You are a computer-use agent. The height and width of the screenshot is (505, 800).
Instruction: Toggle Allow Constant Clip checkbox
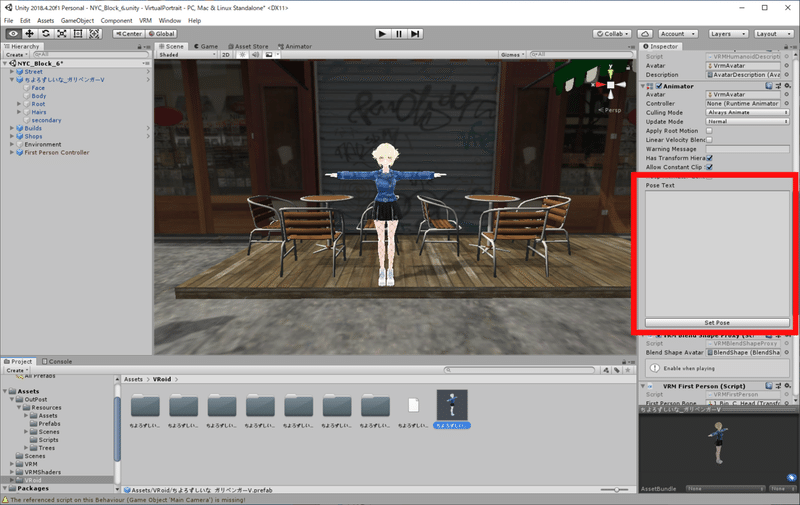click(709, 167)
